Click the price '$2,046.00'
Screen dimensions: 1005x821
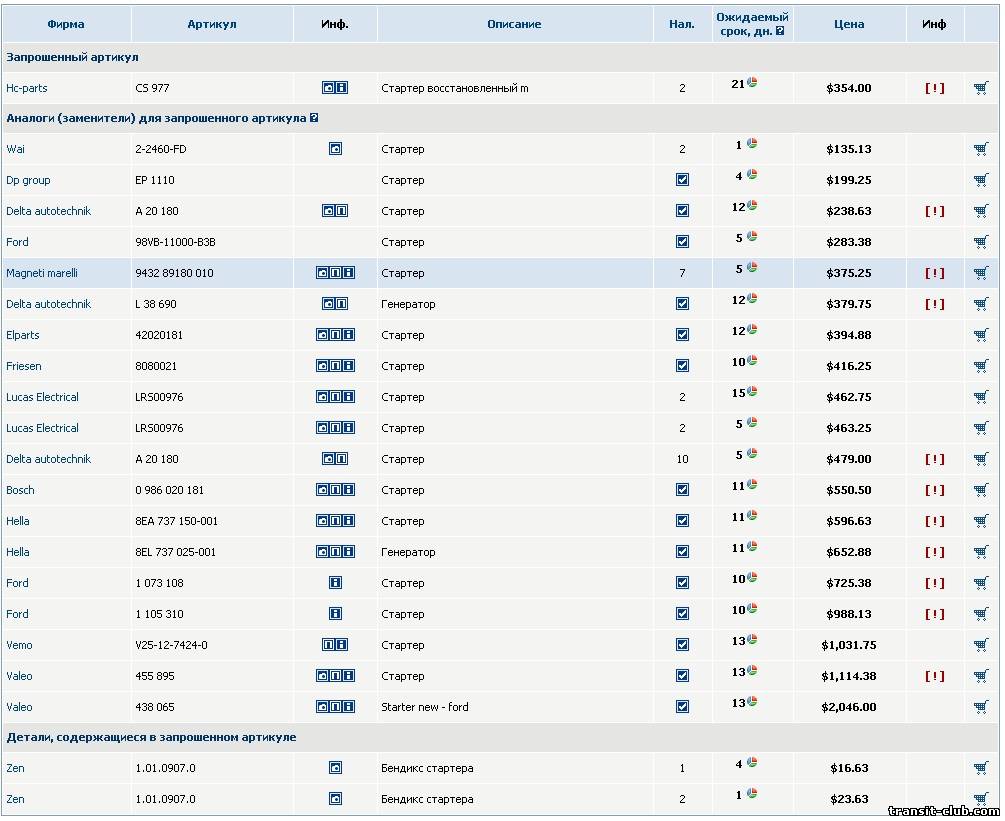coord(849,707)
